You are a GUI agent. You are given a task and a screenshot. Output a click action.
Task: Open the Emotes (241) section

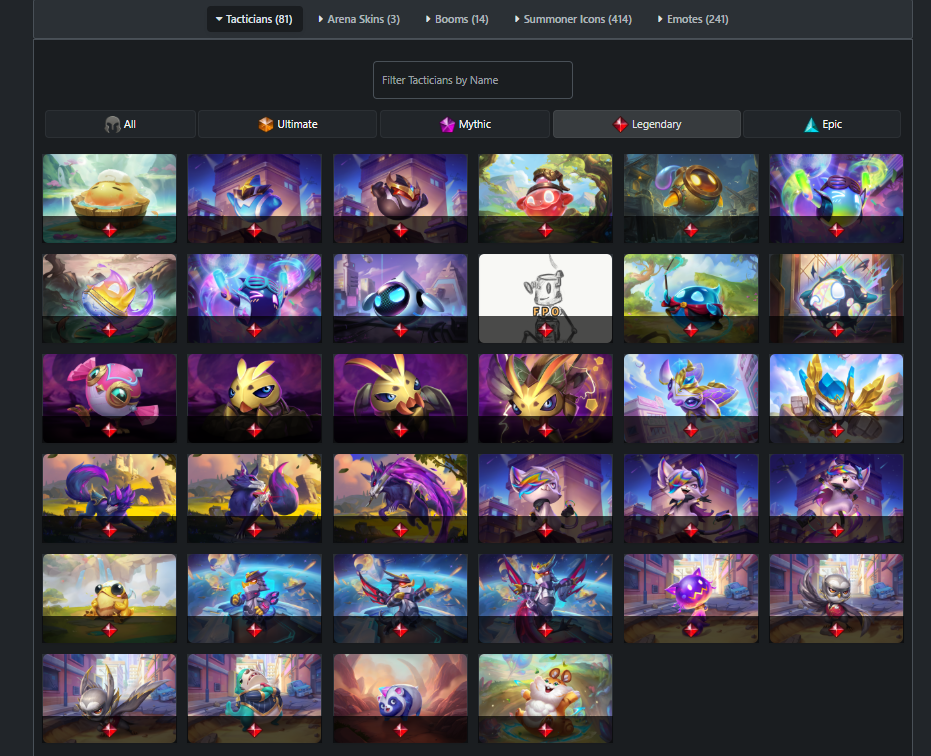tap(693, 19)
